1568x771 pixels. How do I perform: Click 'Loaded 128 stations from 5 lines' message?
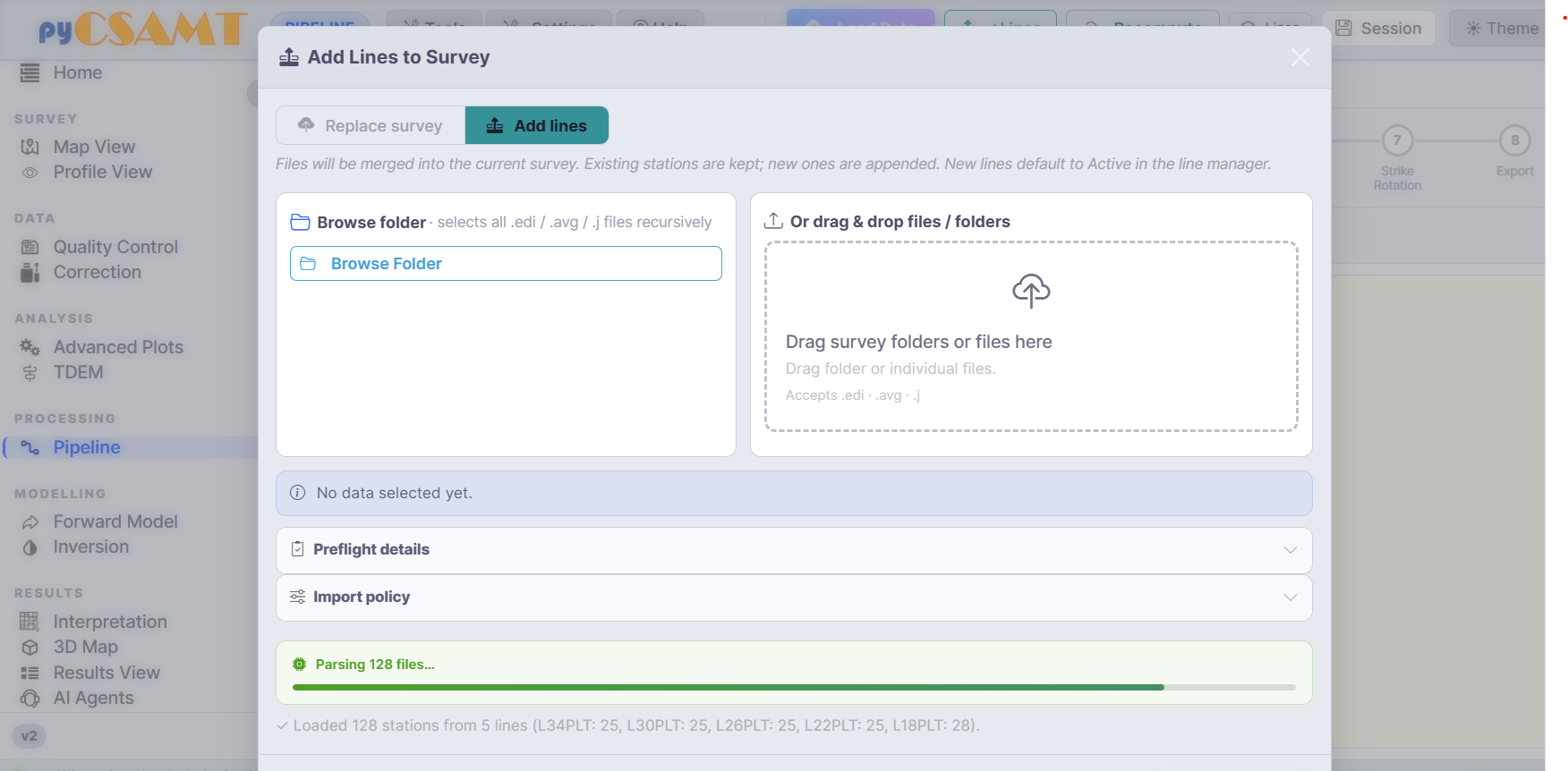point(636,725)
